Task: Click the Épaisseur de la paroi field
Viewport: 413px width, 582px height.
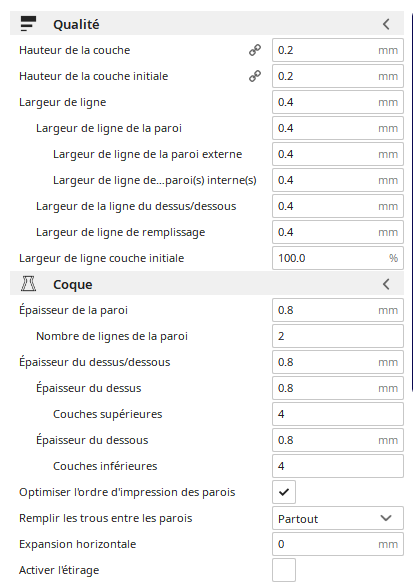Action: (x=338, y=310)
